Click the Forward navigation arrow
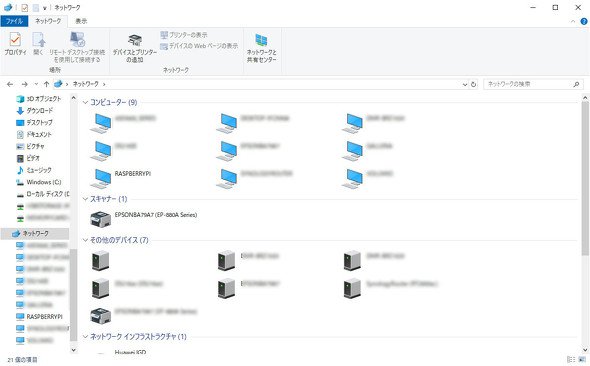The height and width of the screenshot is (366, 590). 24,84
